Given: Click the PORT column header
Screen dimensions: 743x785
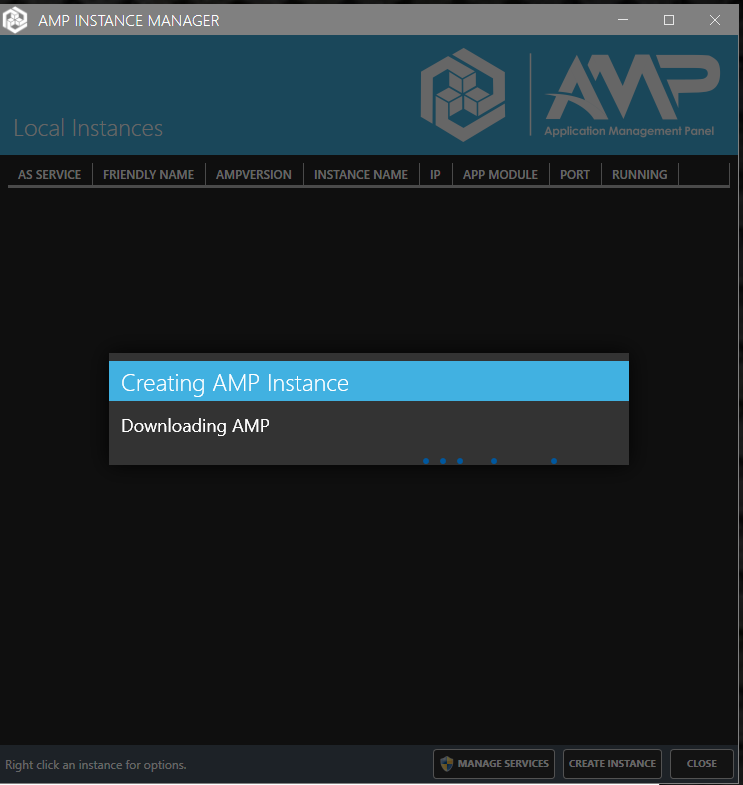Looking at the screenshot, I should click(575, 175).
